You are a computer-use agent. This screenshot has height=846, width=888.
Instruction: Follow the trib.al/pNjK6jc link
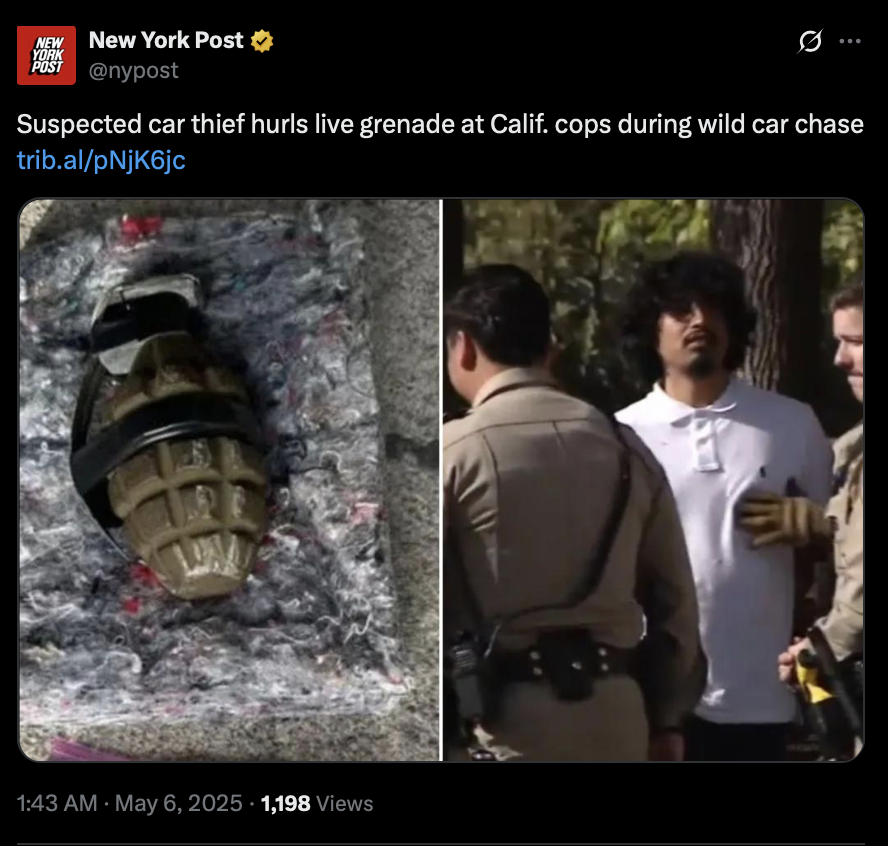coord(101,160)
